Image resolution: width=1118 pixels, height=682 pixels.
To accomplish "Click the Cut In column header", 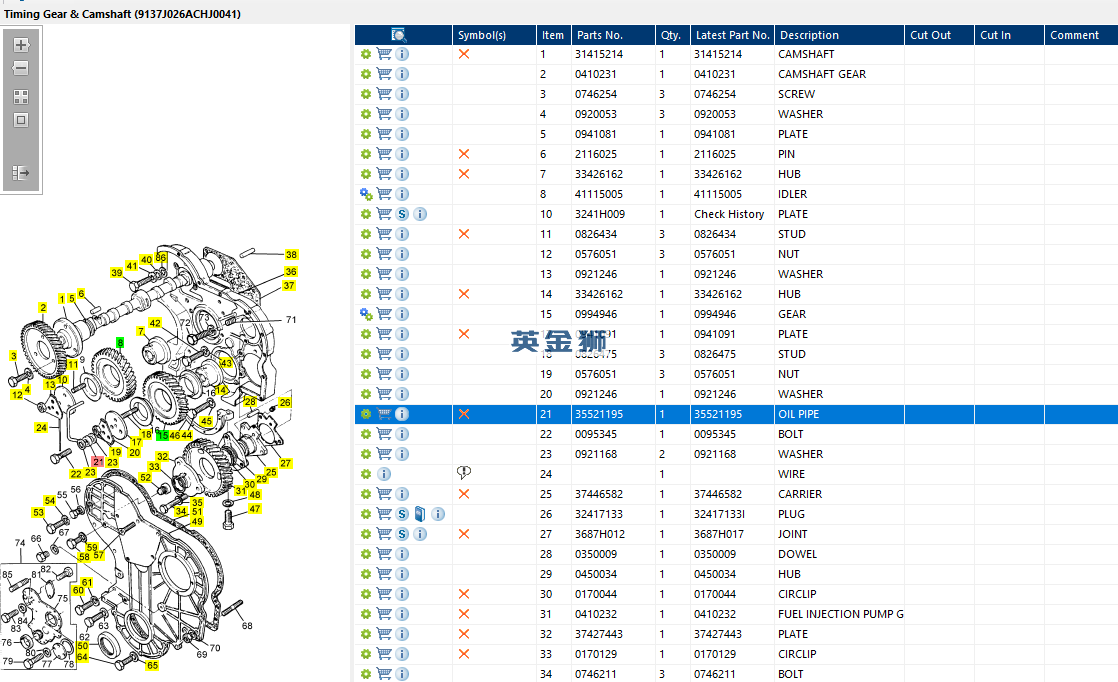I will 1009,35.
